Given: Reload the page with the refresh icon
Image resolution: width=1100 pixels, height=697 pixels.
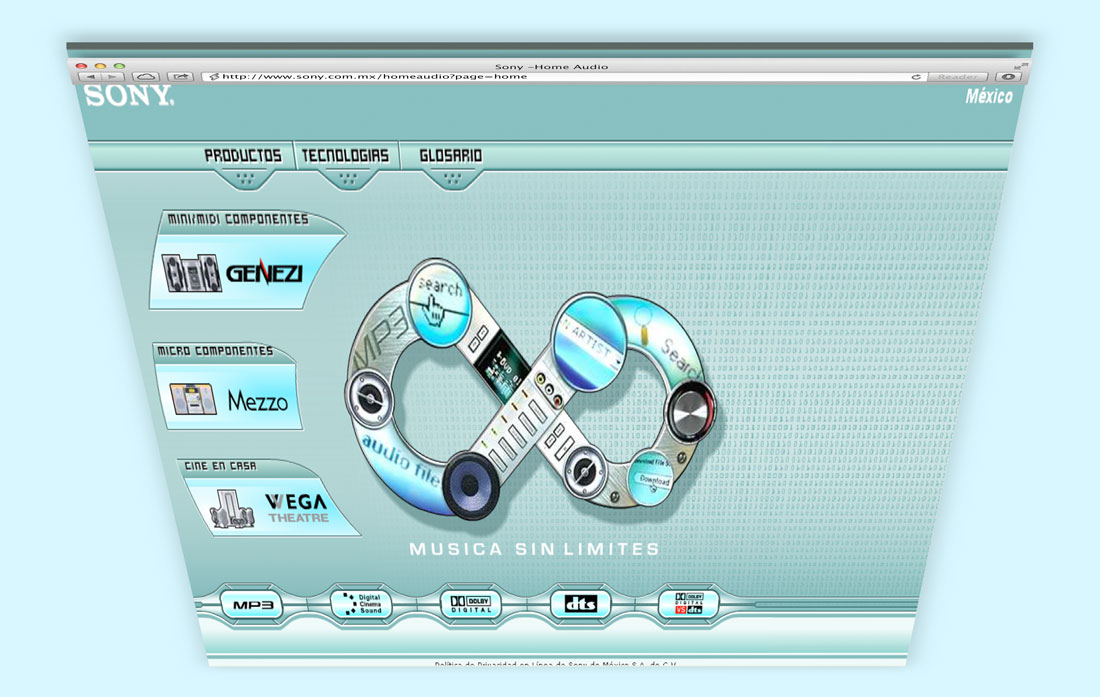Looking at the screenshot, I should point(915,76).
